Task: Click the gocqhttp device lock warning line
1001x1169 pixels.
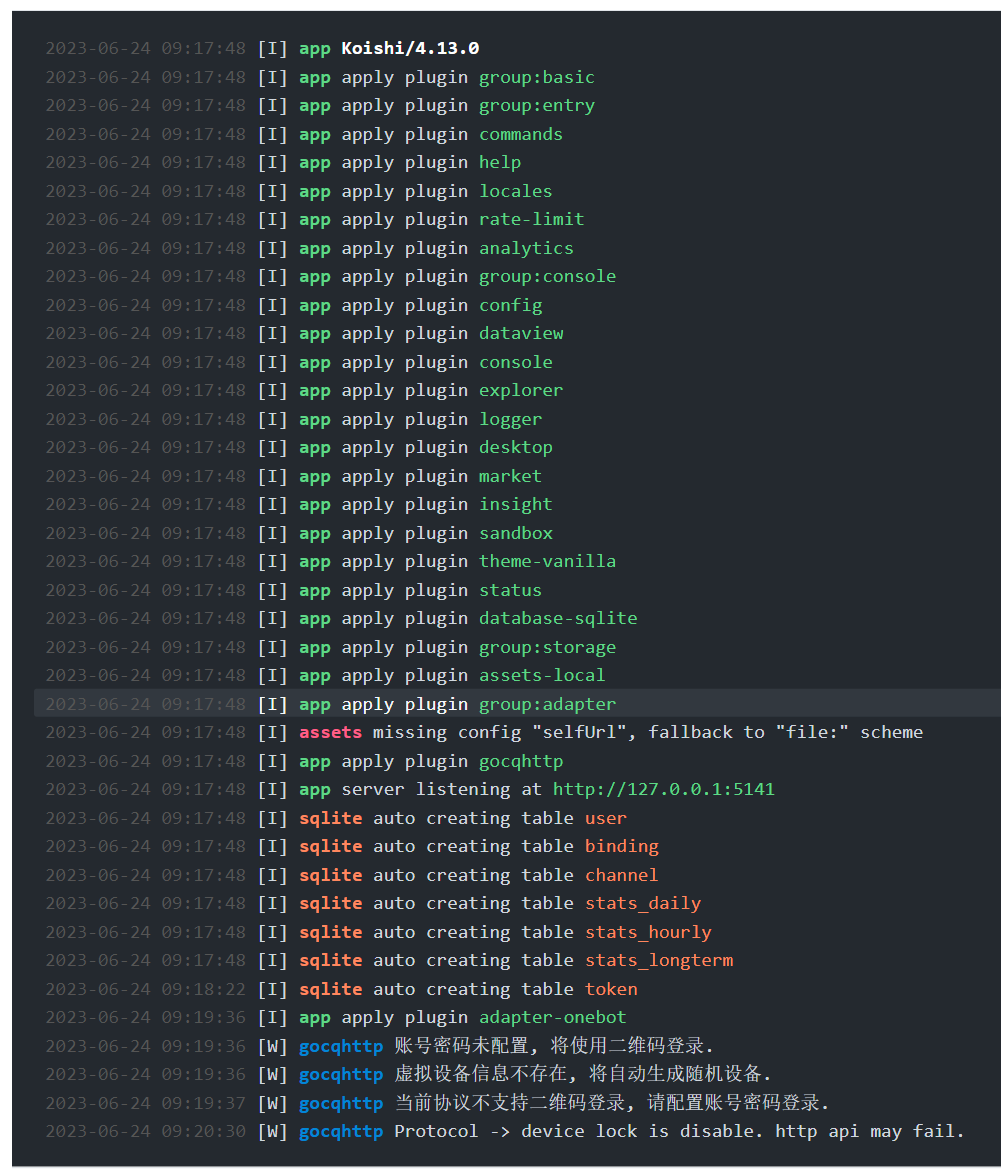Action: click(x=517, y=1132)
